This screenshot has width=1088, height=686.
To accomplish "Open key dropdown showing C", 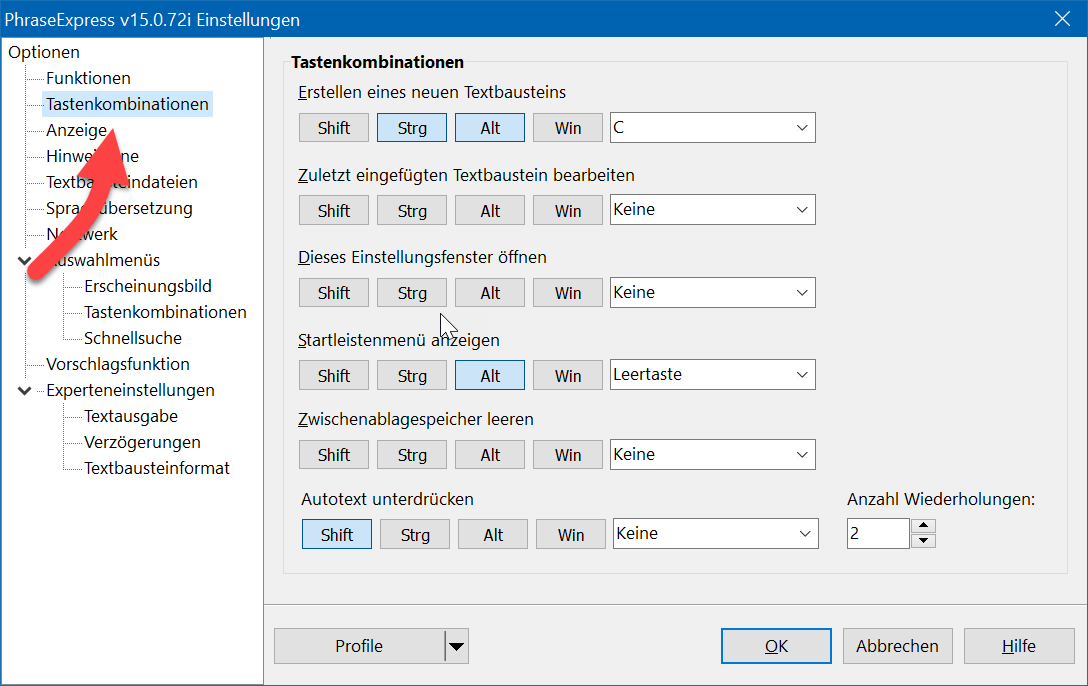I will (x=713, y=128).
